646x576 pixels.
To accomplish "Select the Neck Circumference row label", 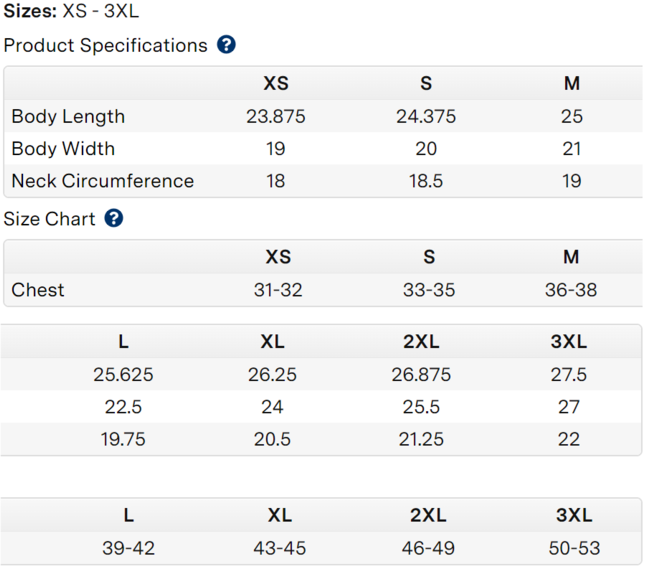I will (102, 181).
